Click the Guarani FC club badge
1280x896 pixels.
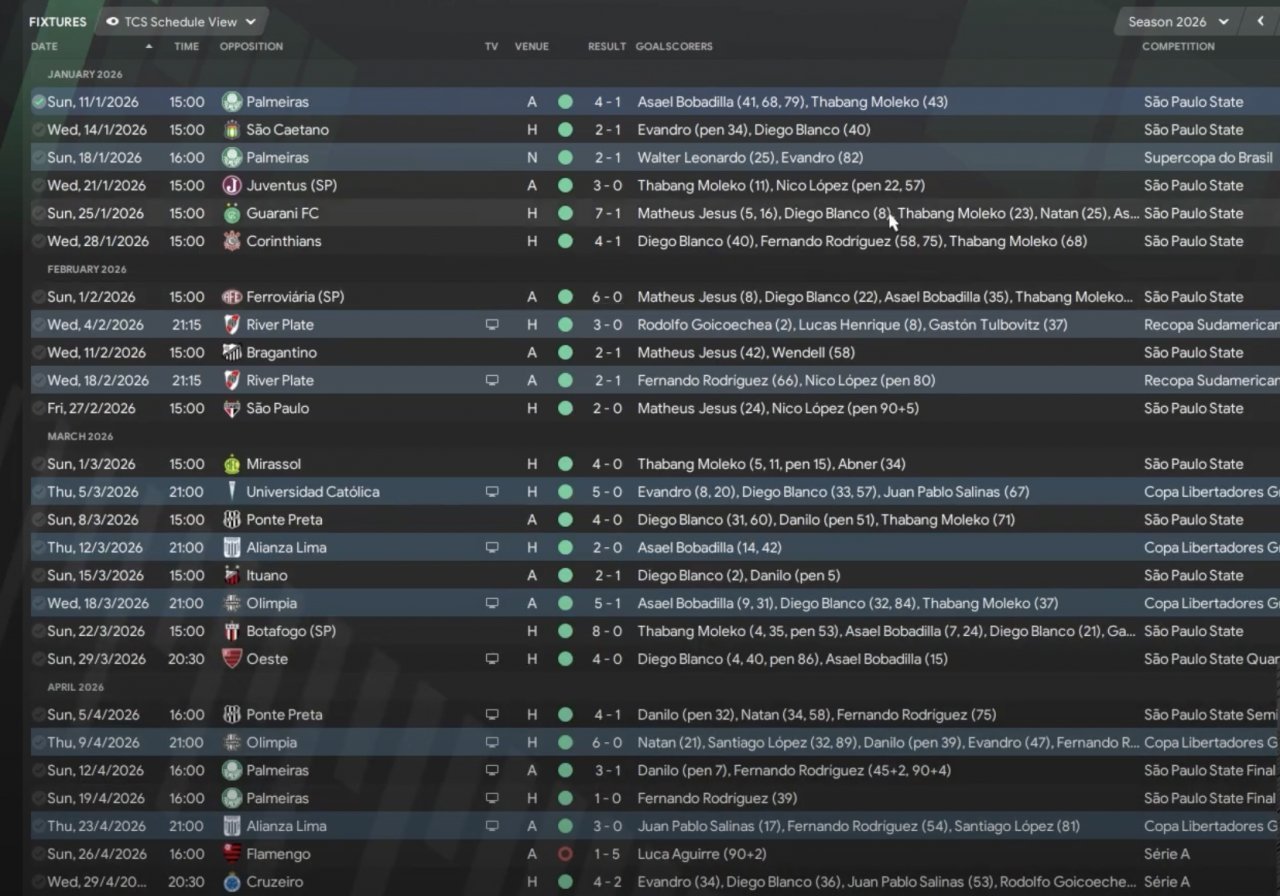[x=231, y=214]
